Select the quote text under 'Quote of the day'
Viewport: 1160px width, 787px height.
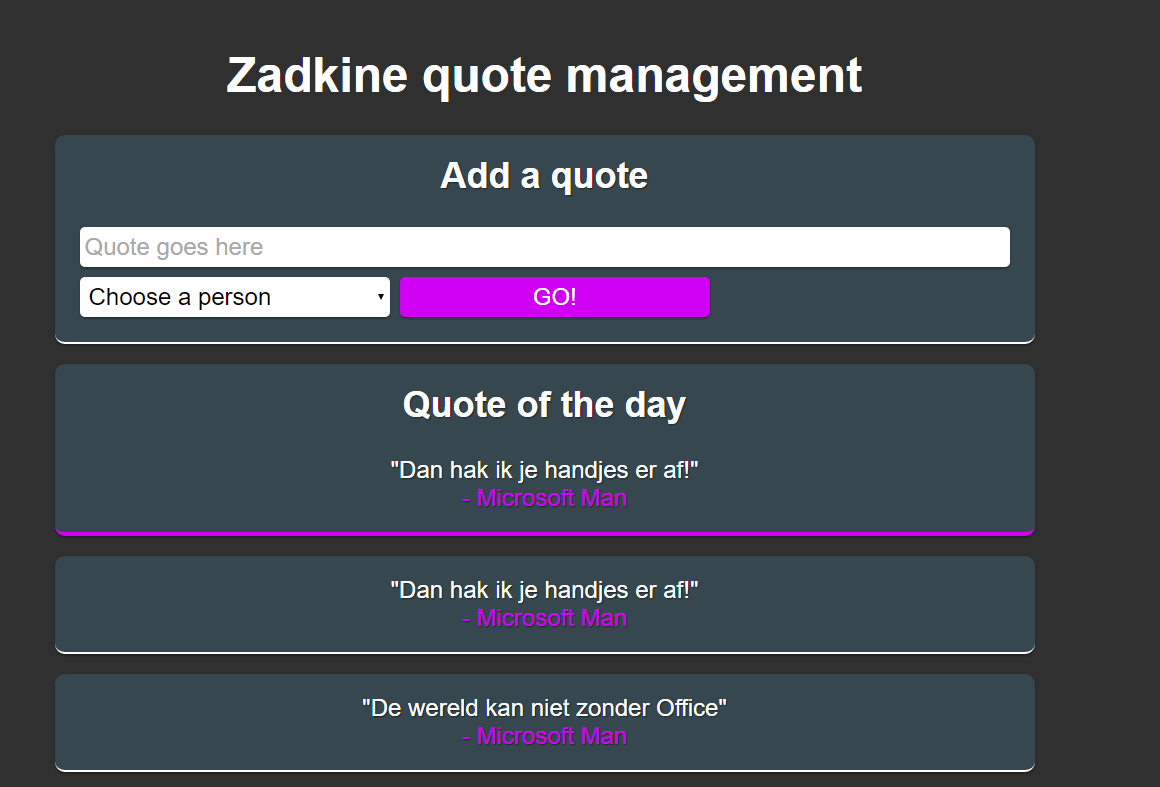pyautogui.click(x=544, y=470)
